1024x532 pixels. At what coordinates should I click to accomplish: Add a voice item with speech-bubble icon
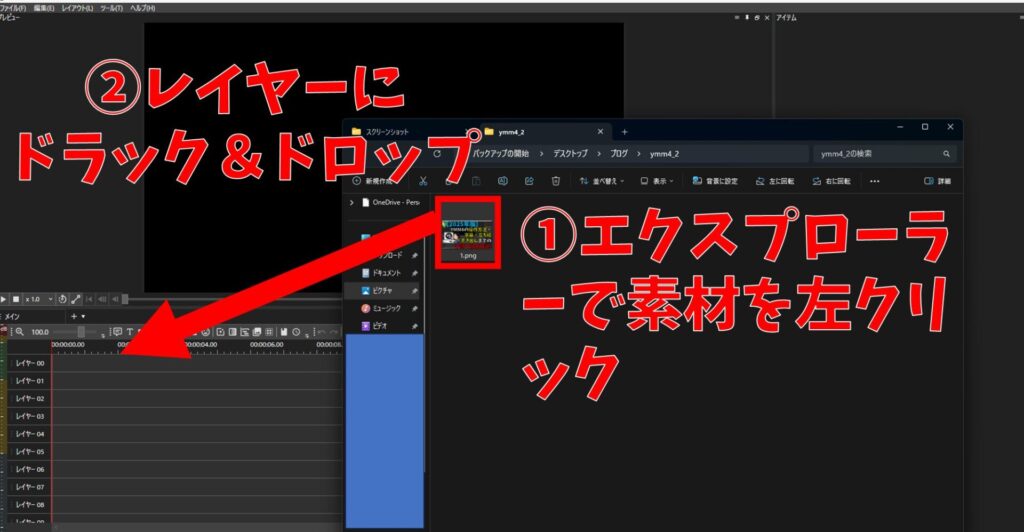pyautogui.click(x=118, y=332)
